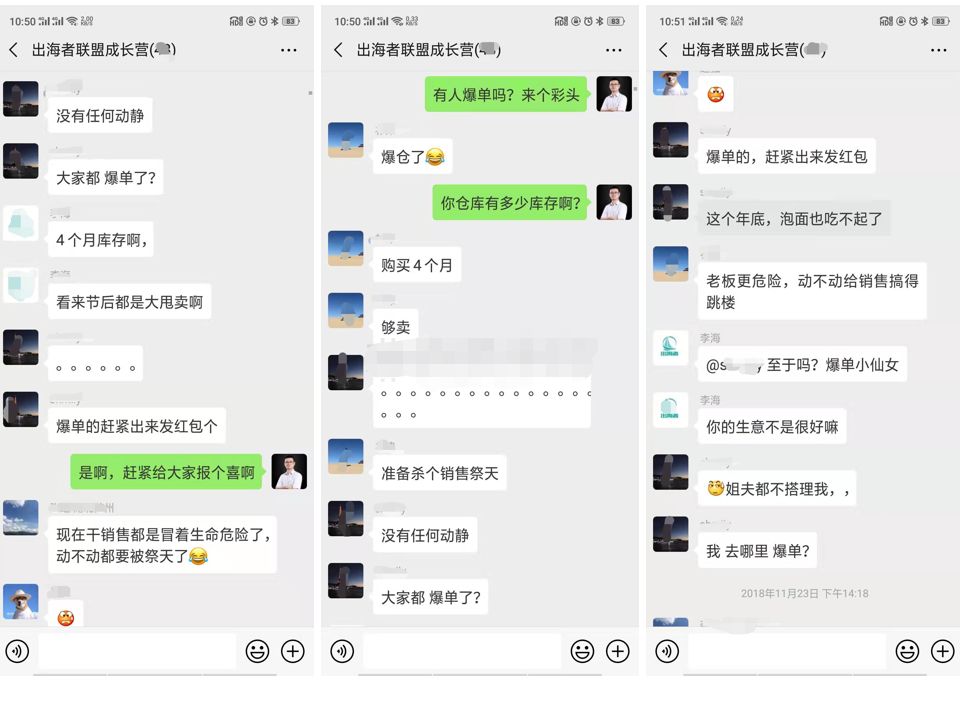Viewport: 960px width, 720px height.
Task: Tap the message input field in the leftmost chat
Action: tap(137, 651)
